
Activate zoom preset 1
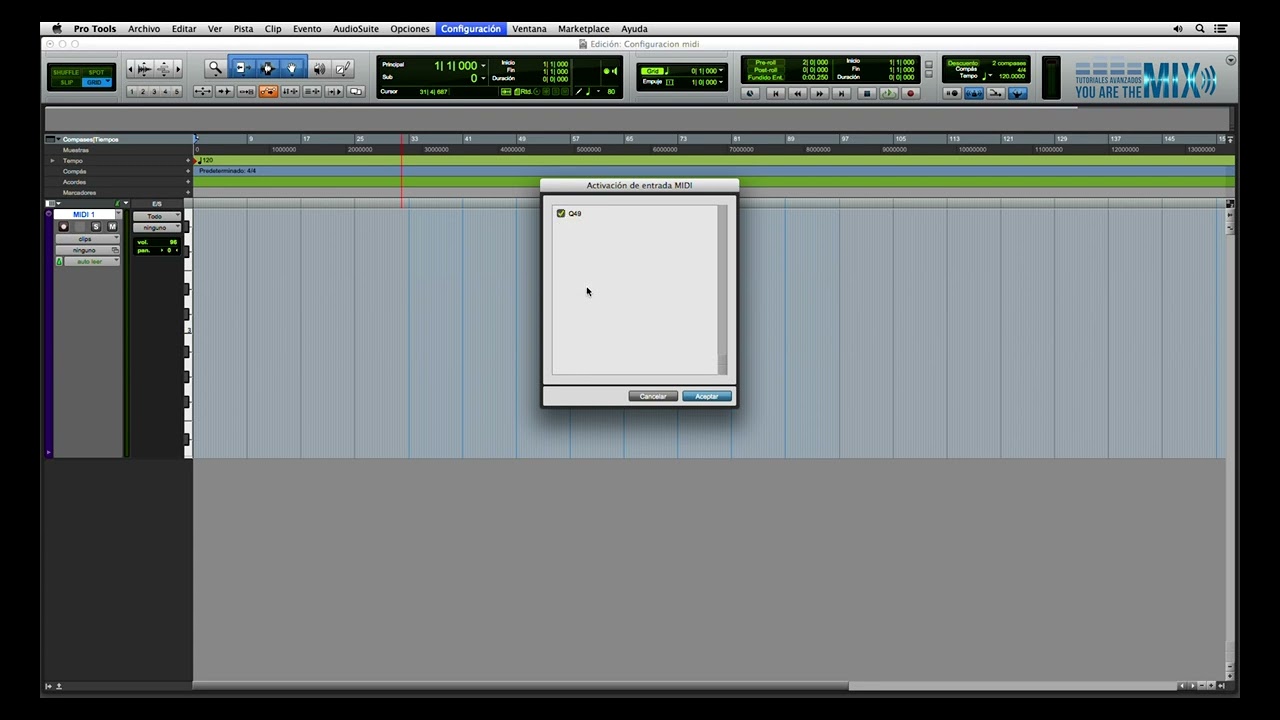(x=132, y=91)
